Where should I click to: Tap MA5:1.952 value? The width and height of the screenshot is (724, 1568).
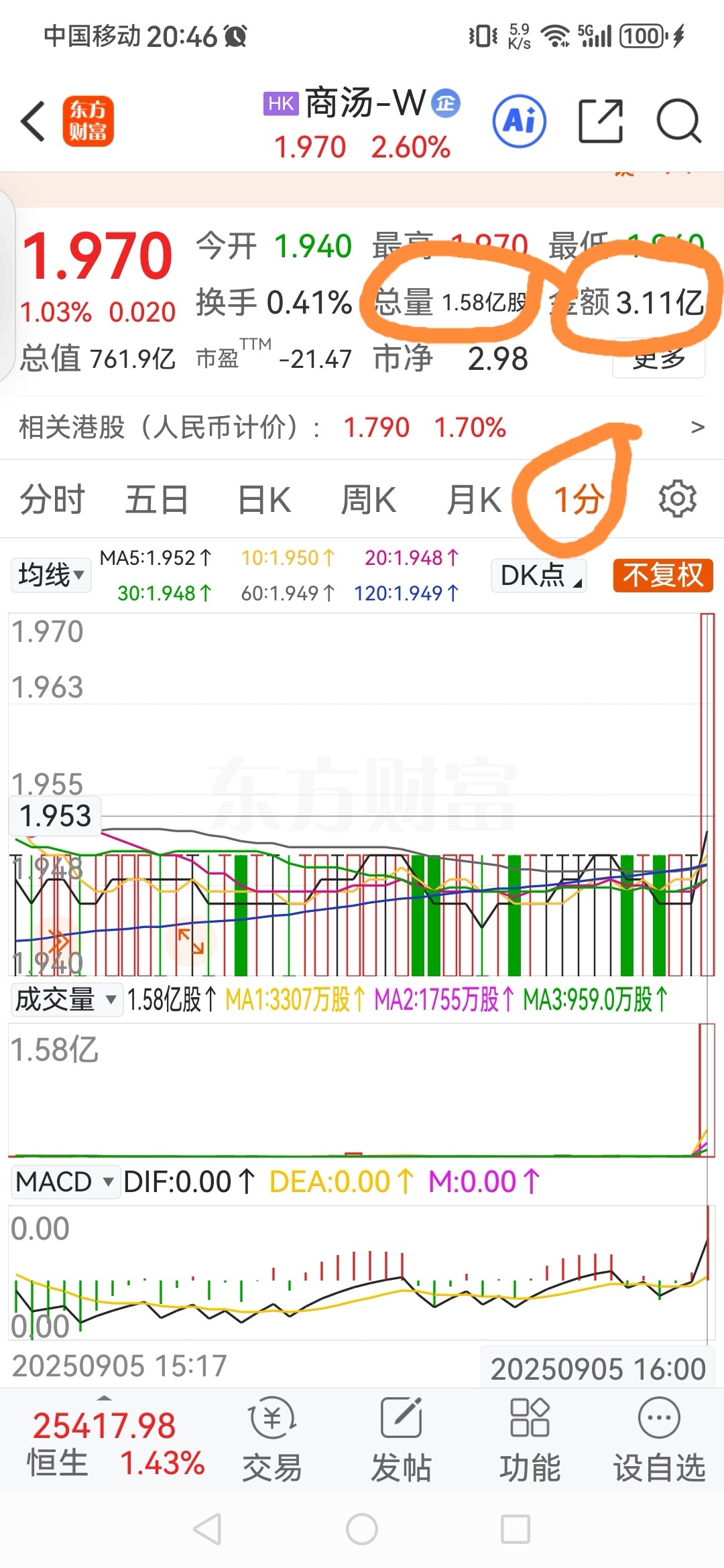[x=156, y=558]
